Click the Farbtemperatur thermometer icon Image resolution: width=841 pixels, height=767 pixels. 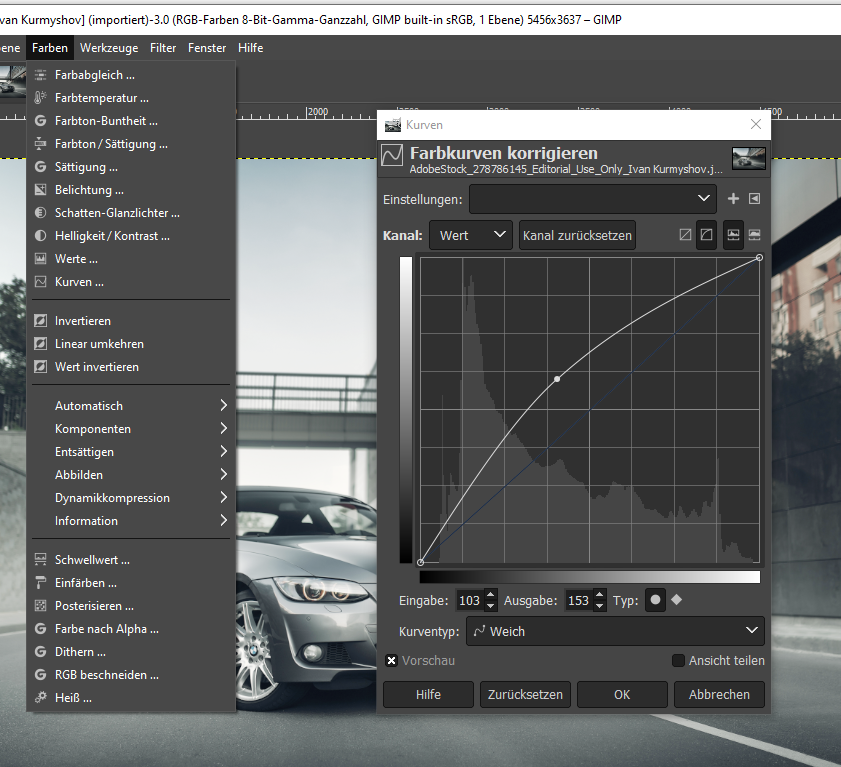point(40,98)
